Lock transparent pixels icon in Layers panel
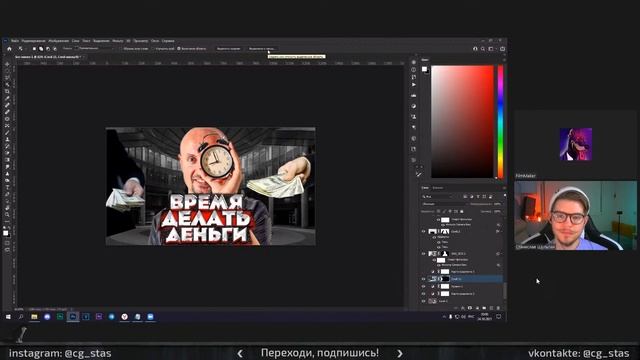The width and height of the screenshot is (640, 360). tap(438, 211)
